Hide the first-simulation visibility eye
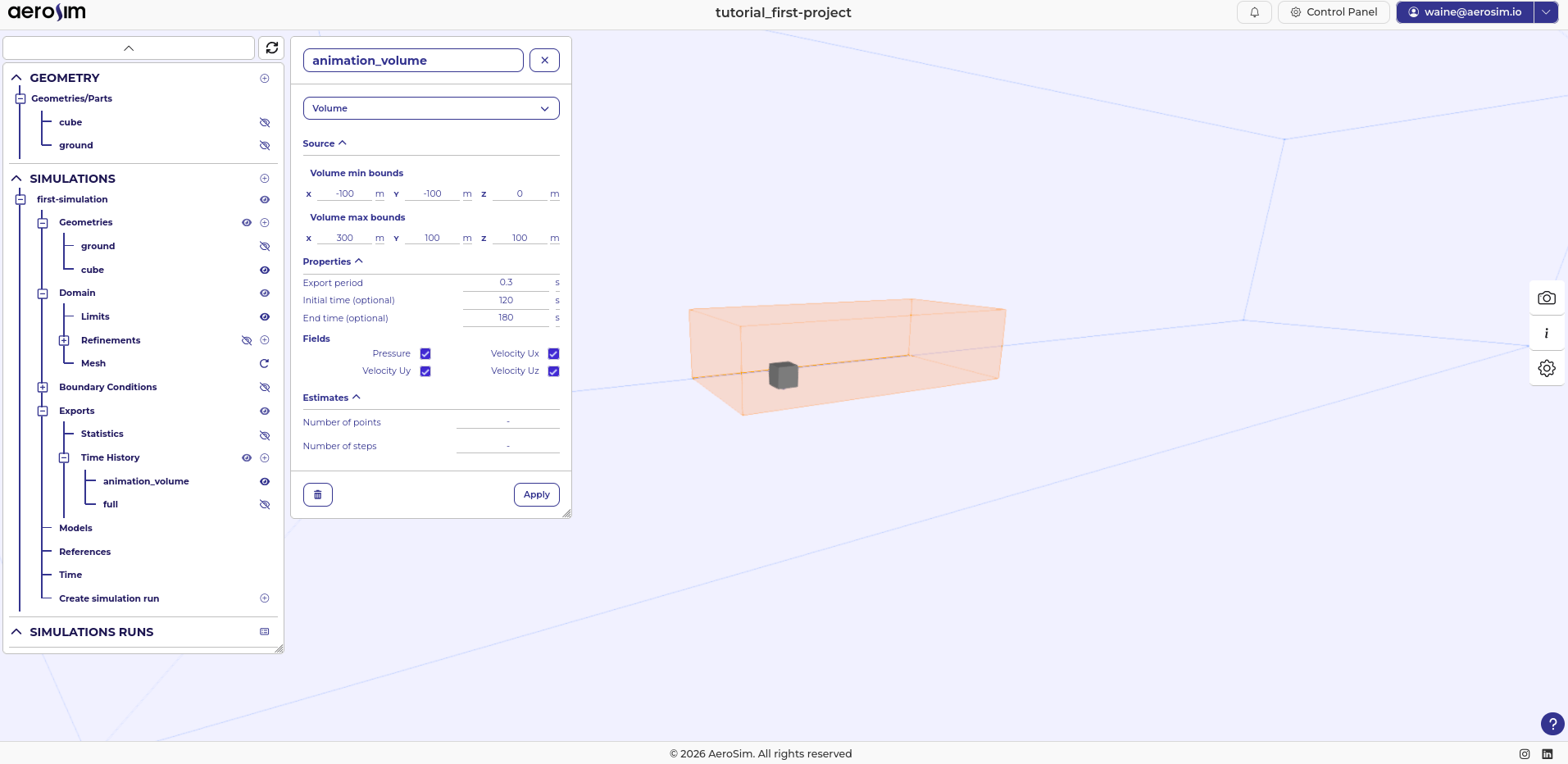This screenshot has width=1568, height=764. [x=264, y=199]
